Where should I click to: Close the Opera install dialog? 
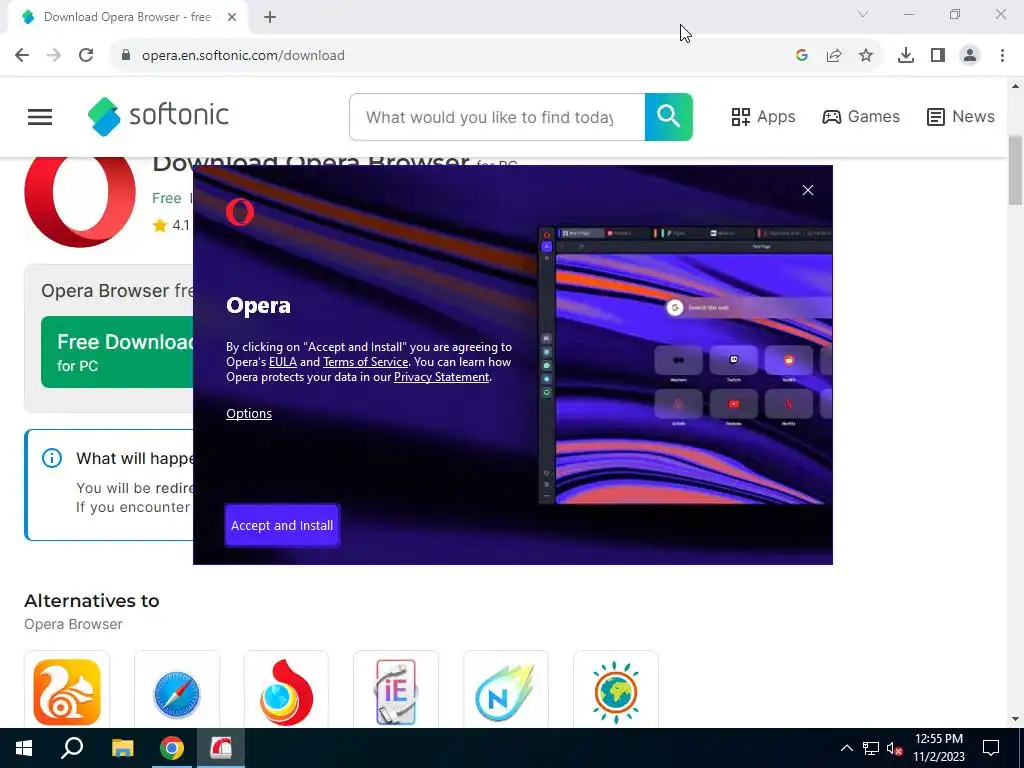click(808, 190)
